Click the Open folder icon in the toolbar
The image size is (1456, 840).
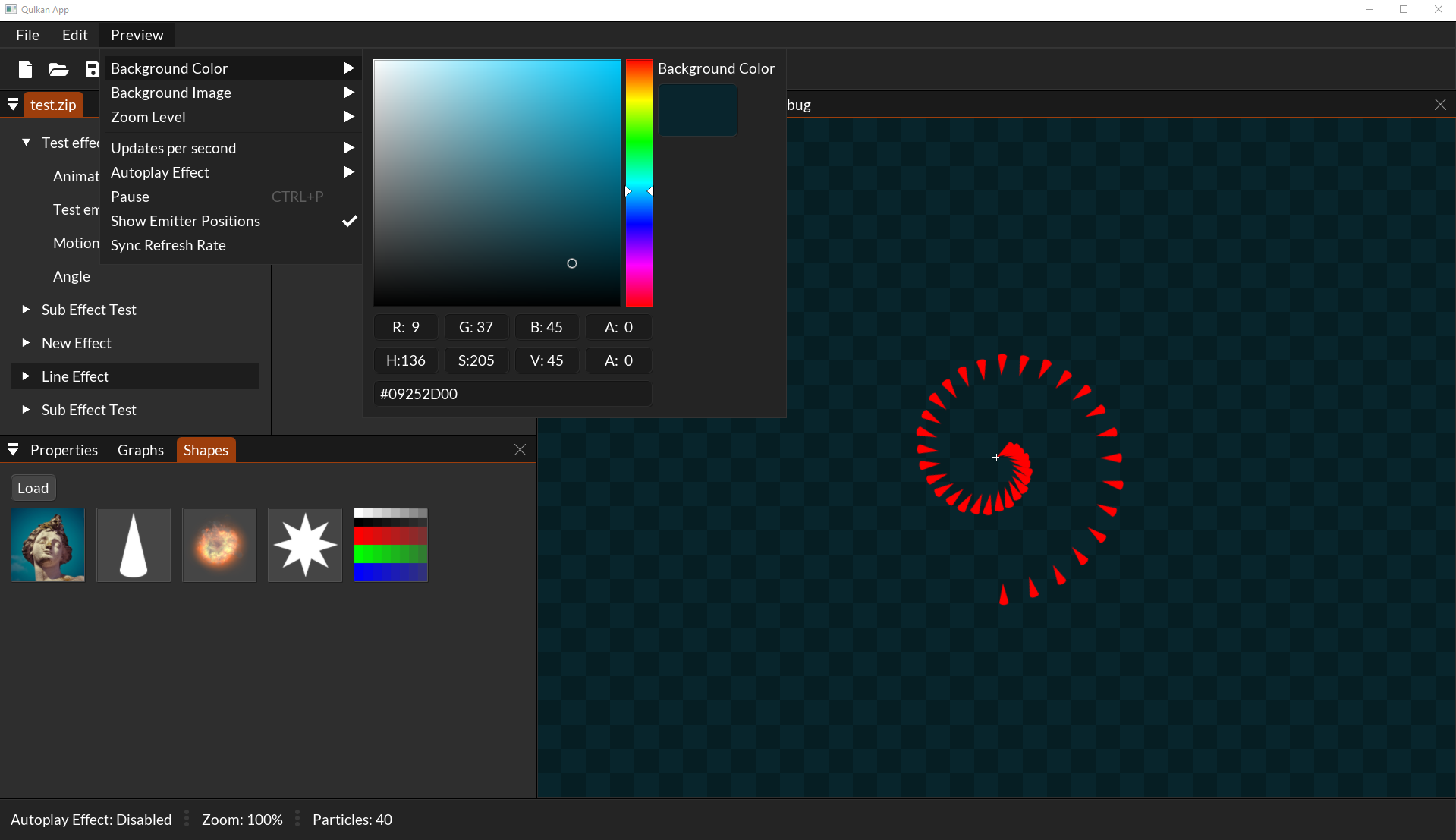[x=58, y=70]
